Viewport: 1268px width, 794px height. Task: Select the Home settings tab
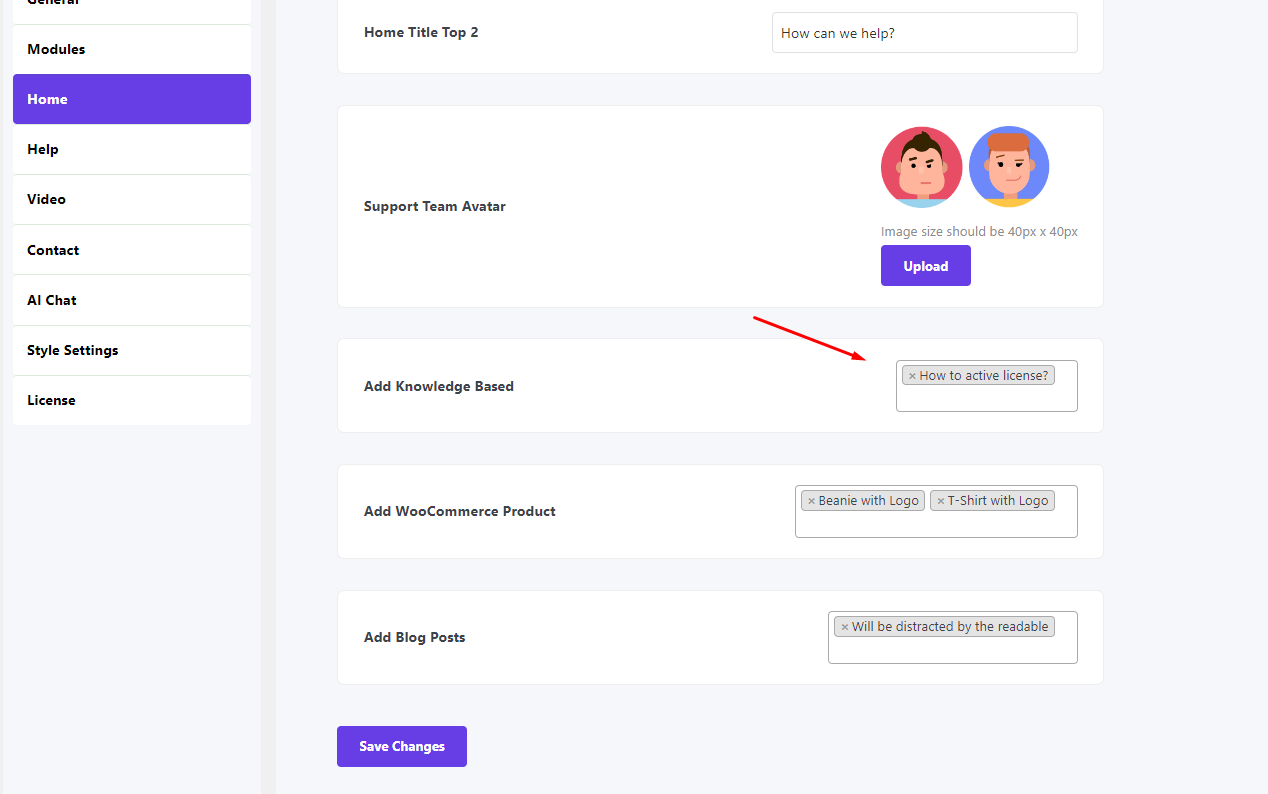tap(131, 99)
